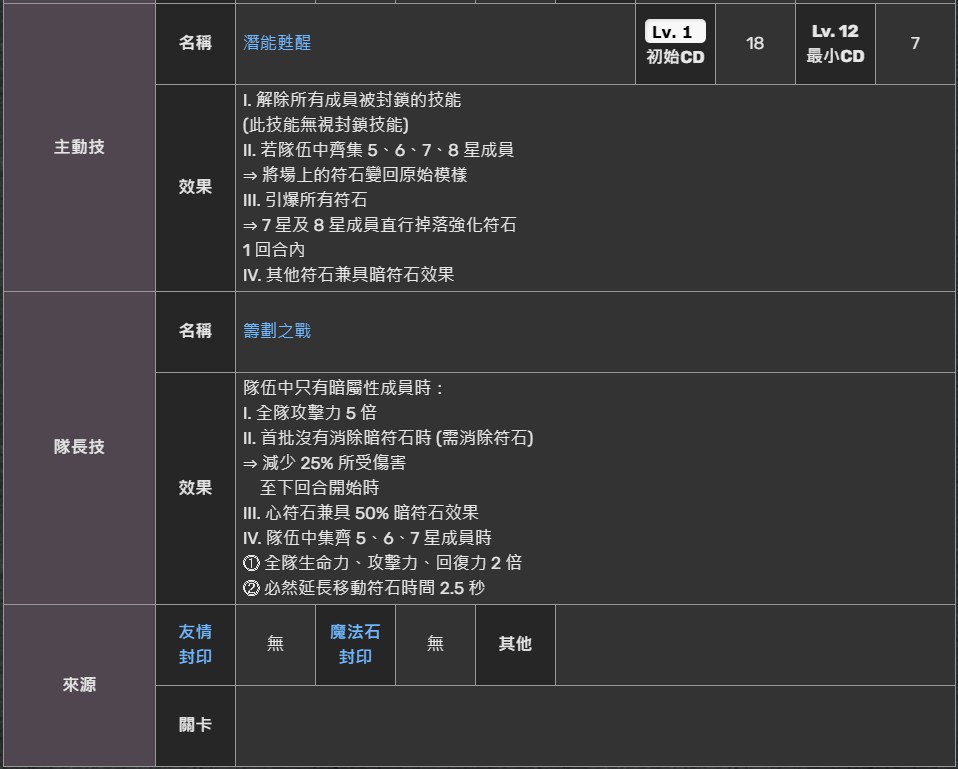
Task: Click 效果 label in the 隊長技 section
Action: [195, 487]
